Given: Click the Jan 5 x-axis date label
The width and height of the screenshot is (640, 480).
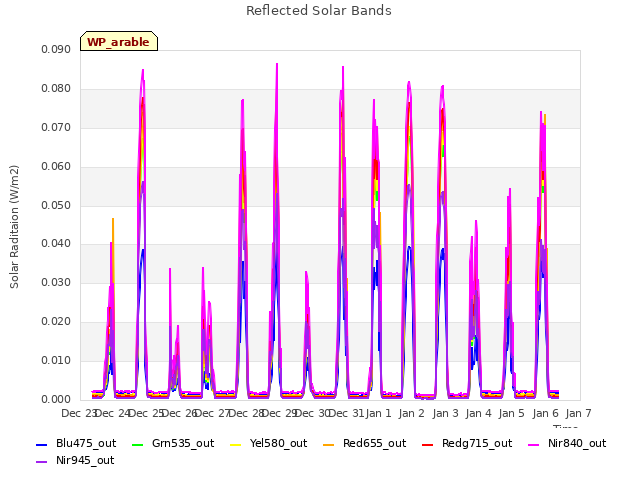Looking at the screenshot, I should pyautogui.click(x=511, y=413).
